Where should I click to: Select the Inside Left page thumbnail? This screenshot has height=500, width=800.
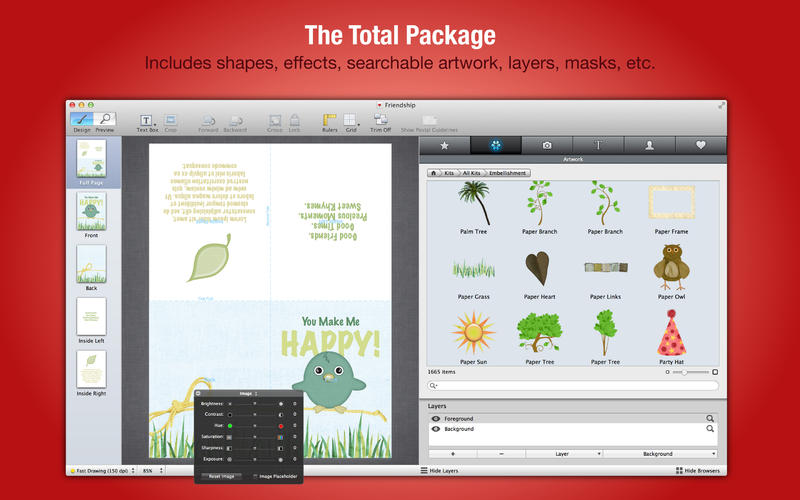tap(91, 316)
